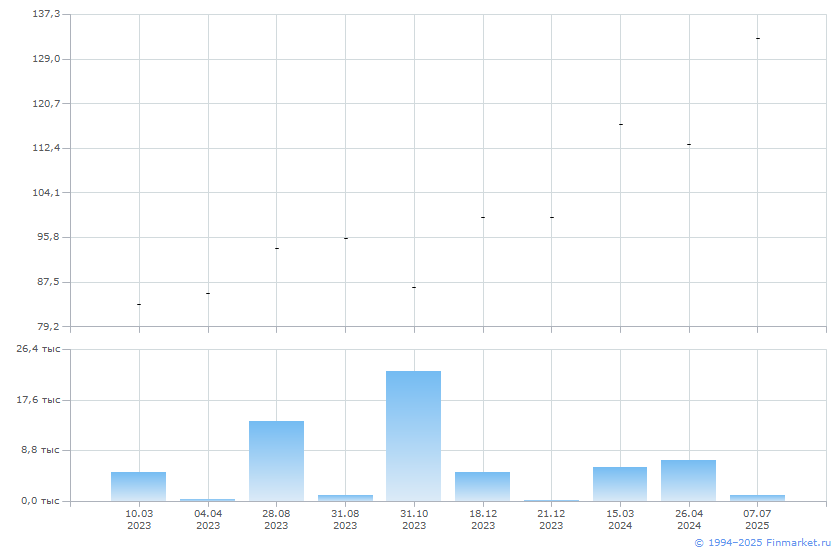840x550 pixels.
Task: Click the volume bar for 07.07 2025
Action: (758, 498)
